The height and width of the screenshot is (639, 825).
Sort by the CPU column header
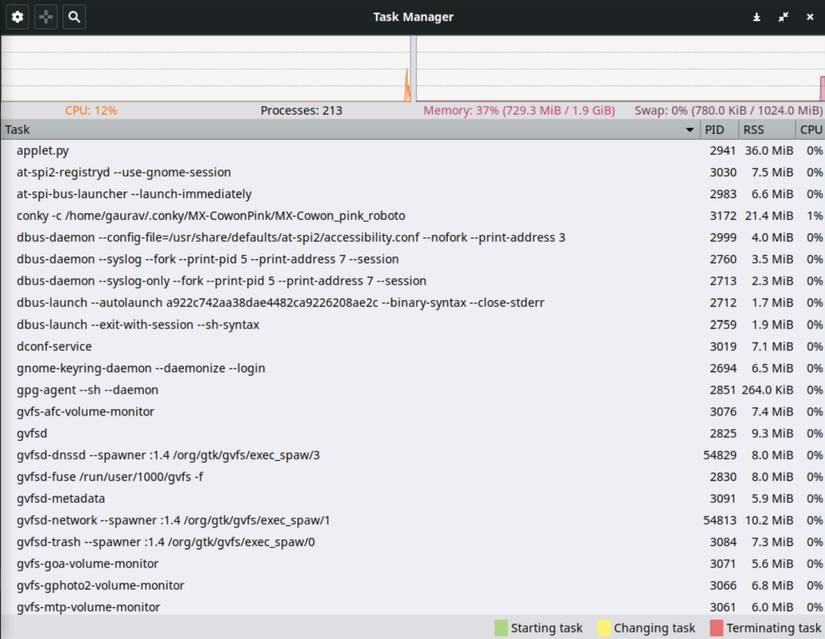(810, 129)
